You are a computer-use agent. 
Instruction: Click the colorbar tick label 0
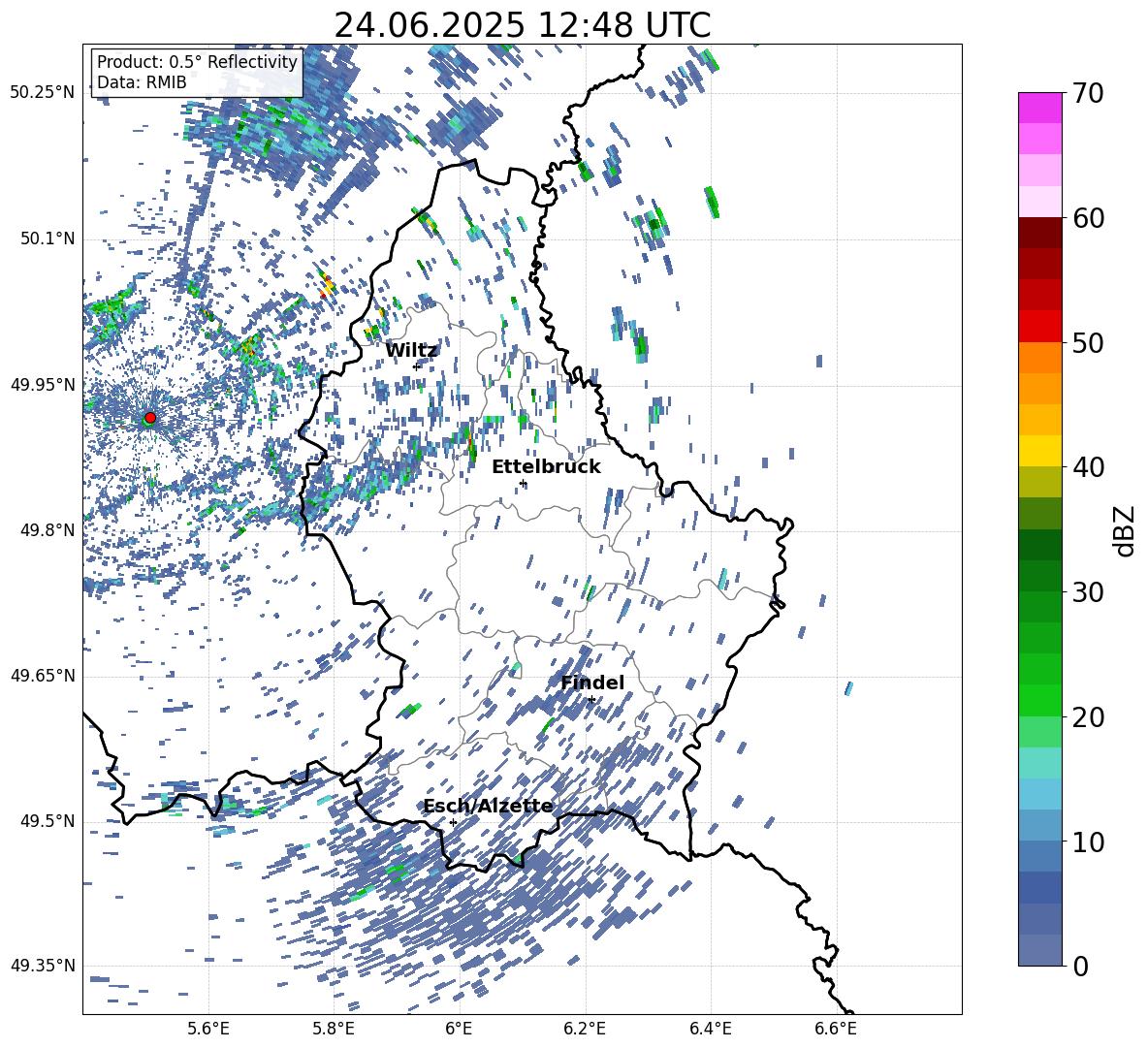1080,966
